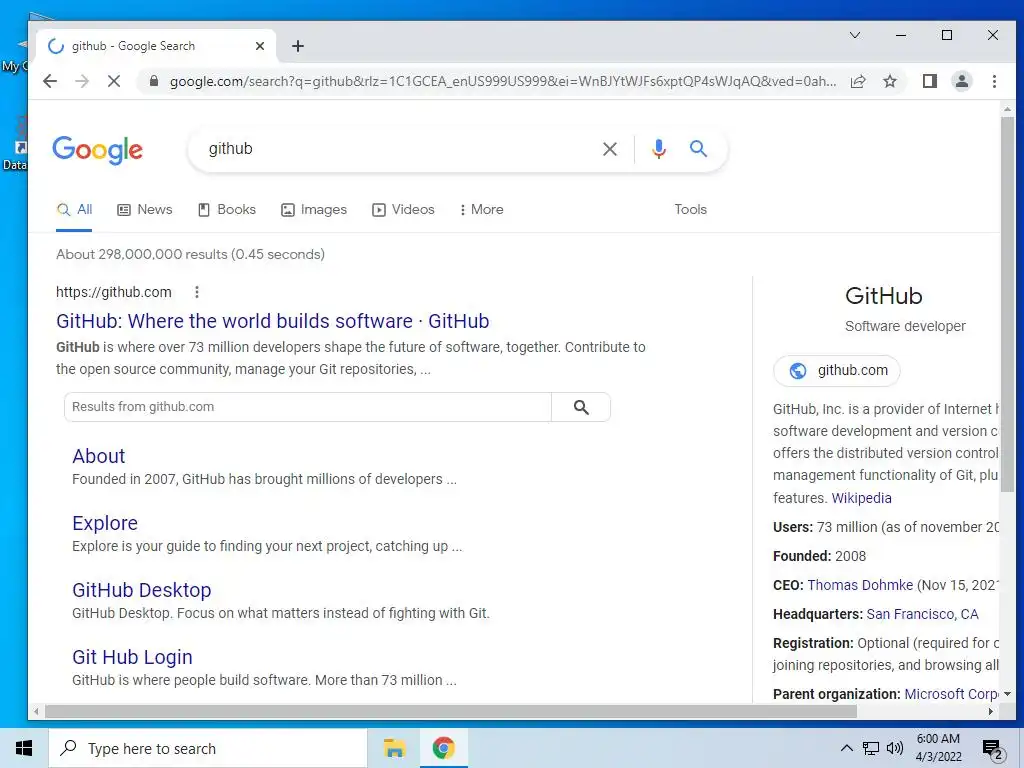Click the Results from github.com search field
This screenshot has height=768, width=1024.
(308, 407)
